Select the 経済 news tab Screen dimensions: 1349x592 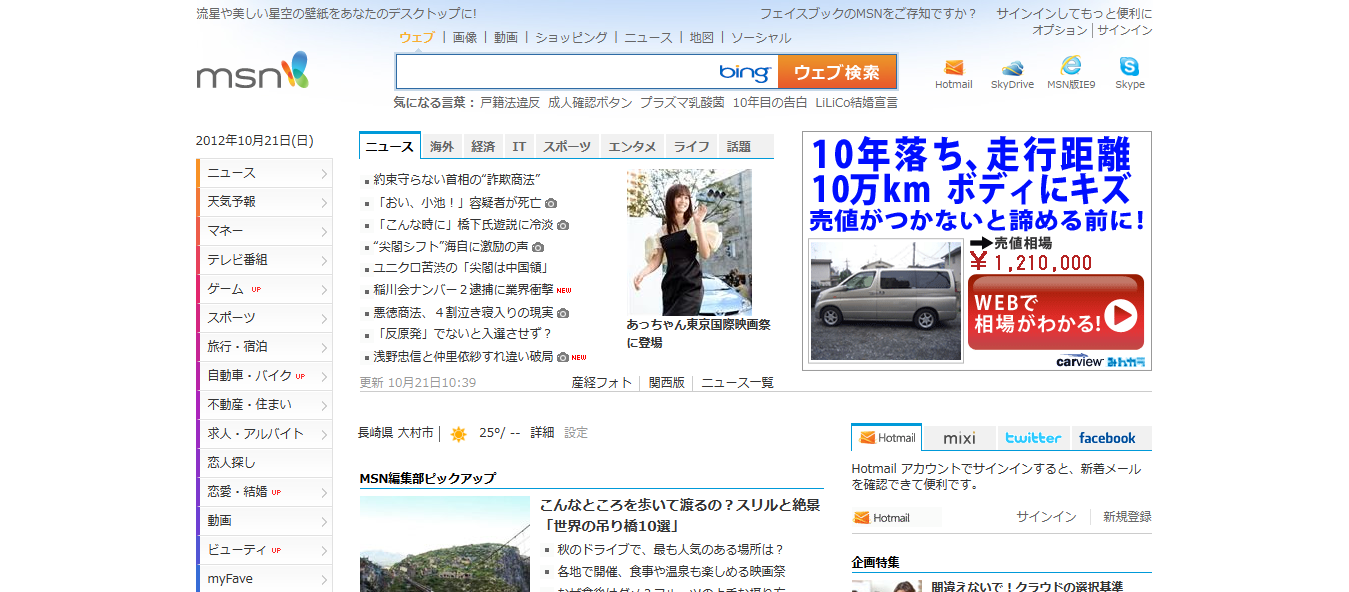[x=483, y=146]
